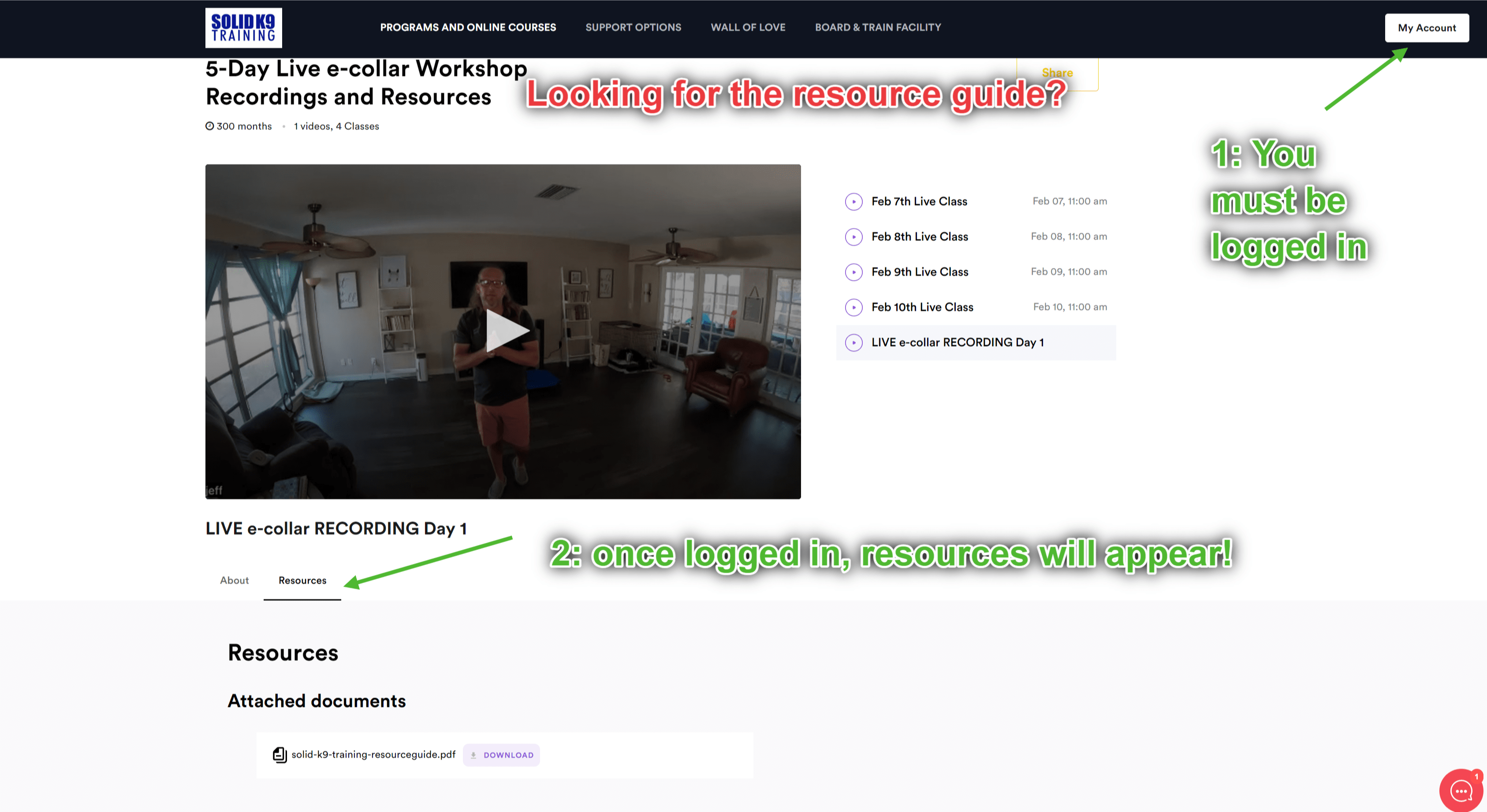Open the chat support bubble
This screenshot has width=1487, height=812.
point(1461,791)
